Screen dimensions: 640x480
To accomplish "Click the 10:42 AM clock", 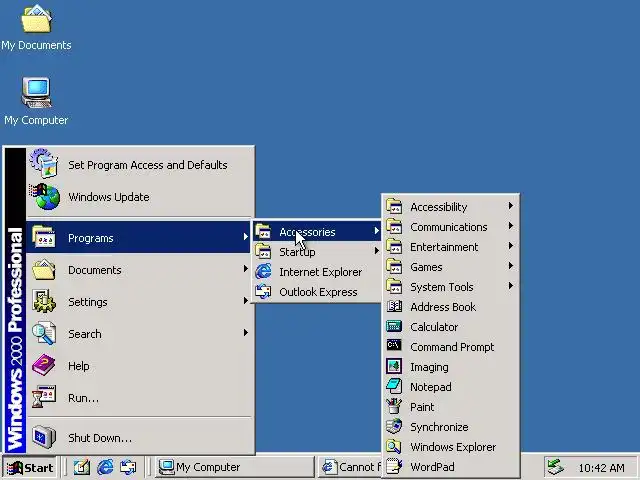I will pos(601,468).
